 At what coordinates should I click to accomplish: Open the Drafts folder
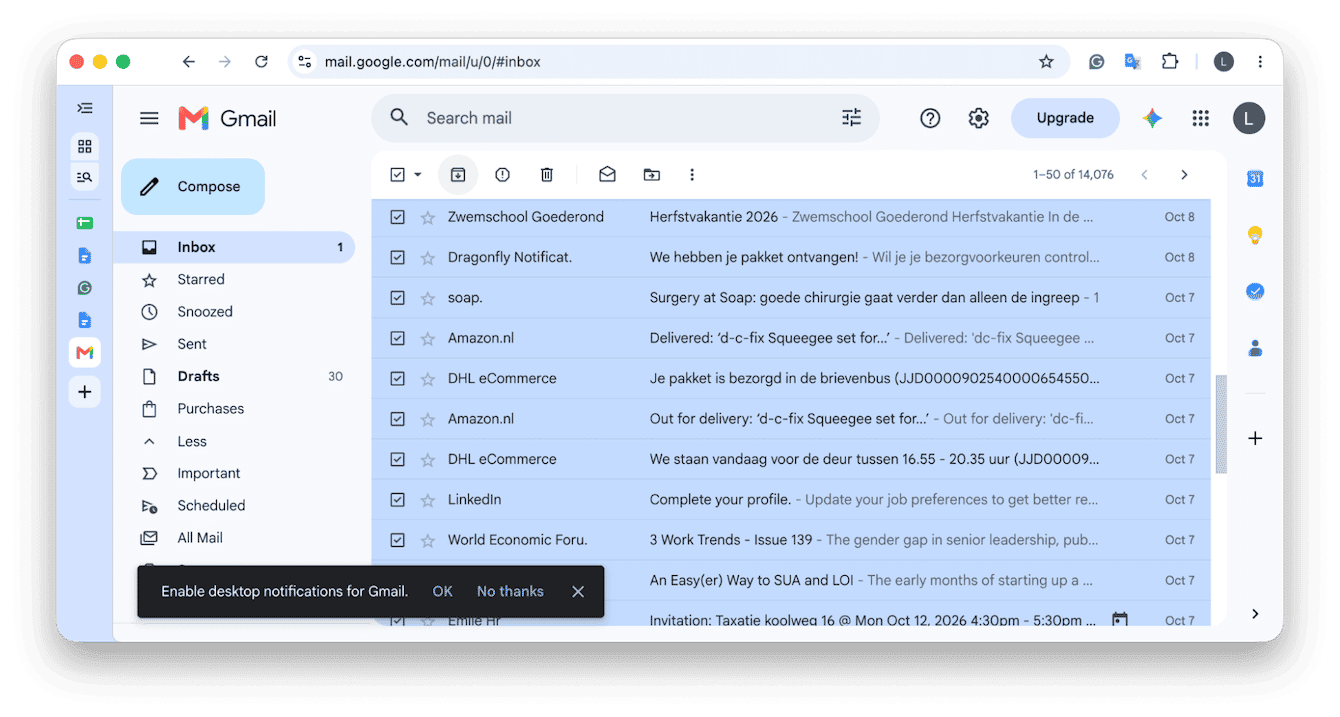[x=234, y=376]
